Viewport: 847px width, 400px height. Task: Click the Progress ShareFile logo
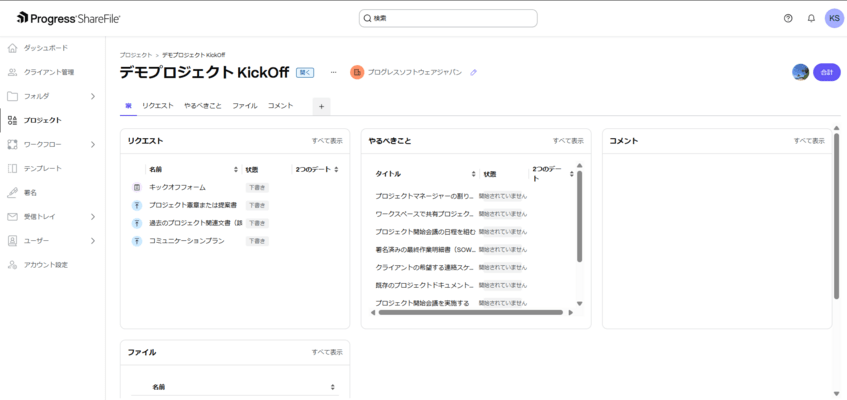point(69,18)
